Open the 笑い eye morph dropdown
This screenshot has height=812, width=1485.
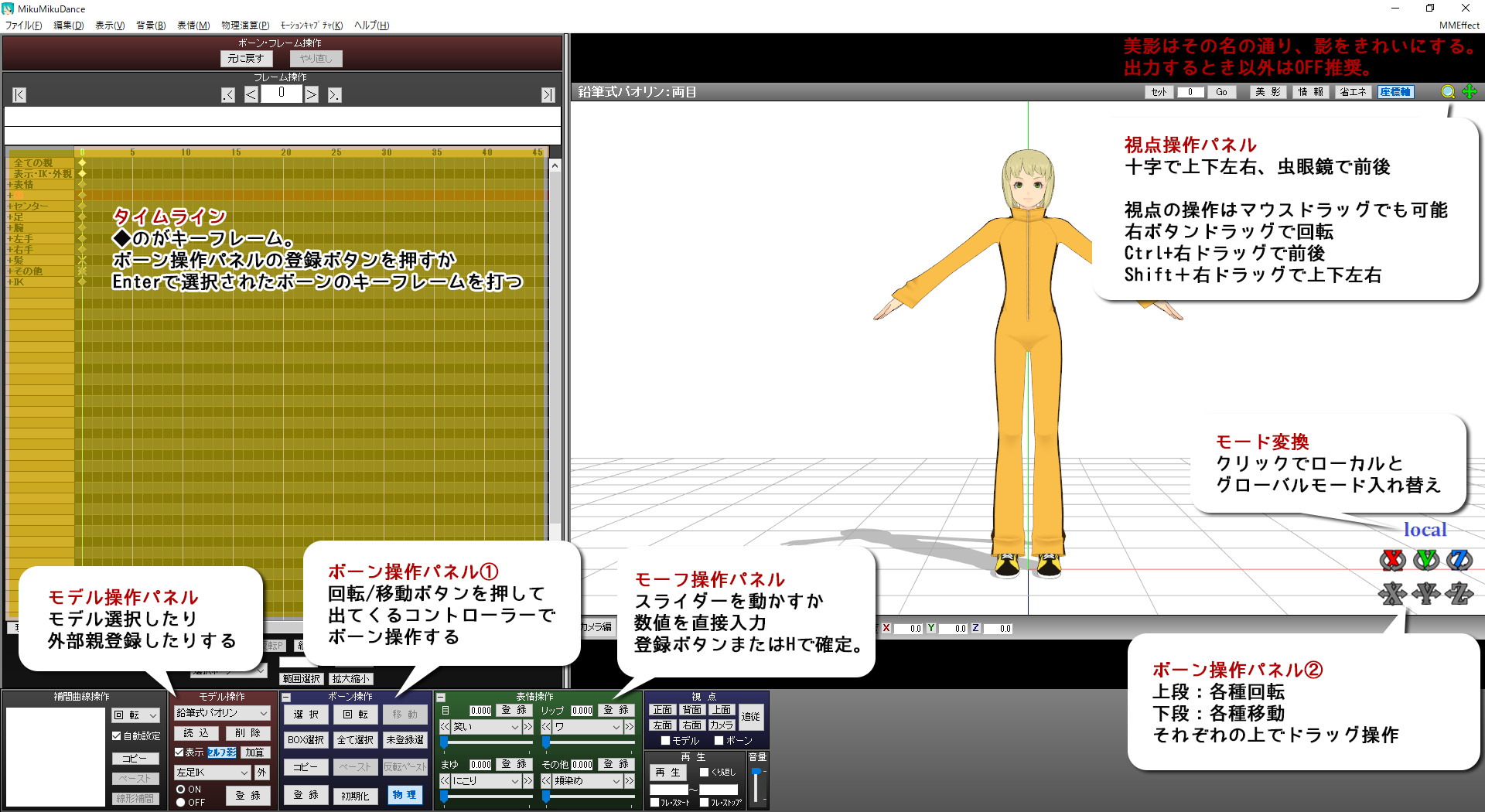485,727
